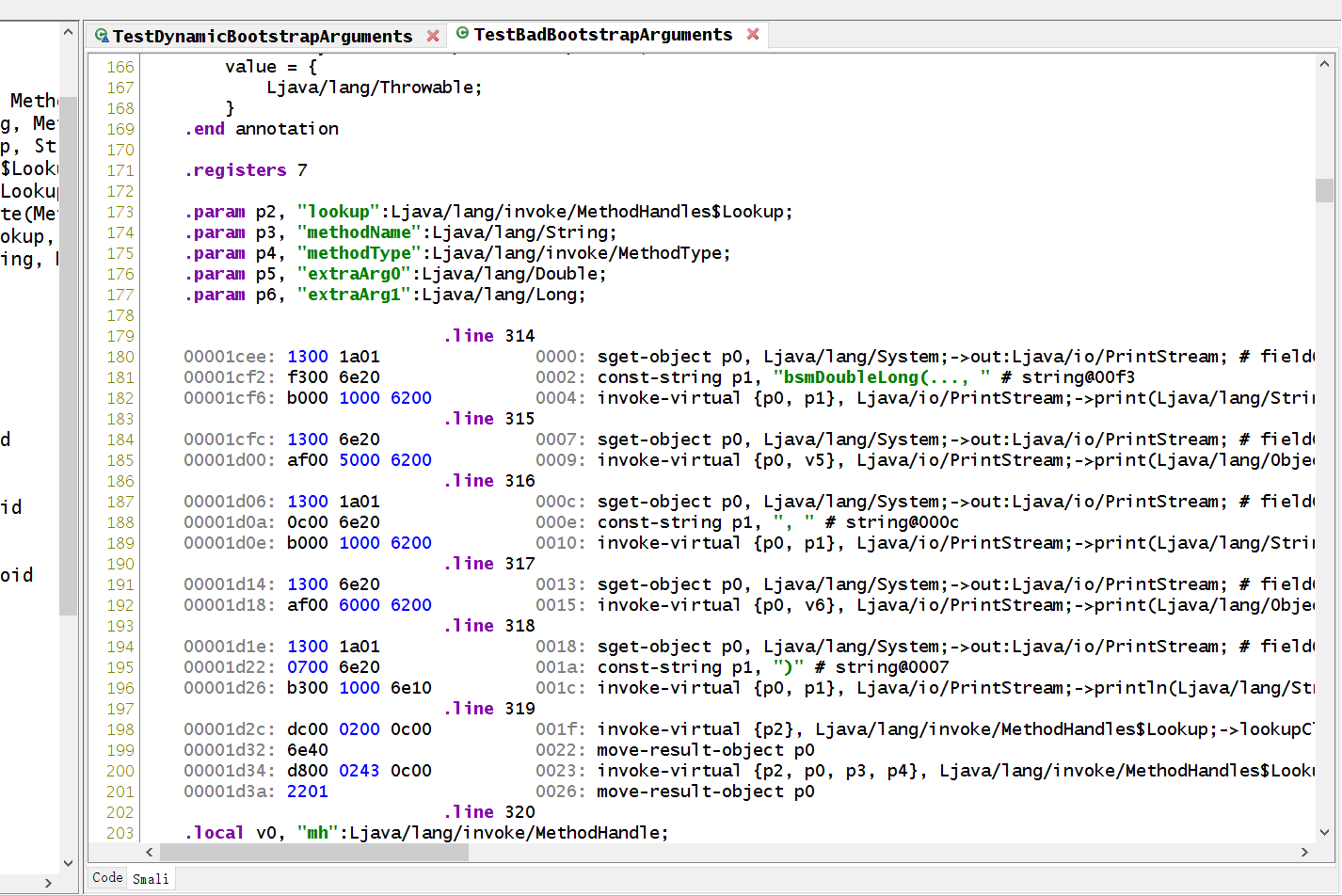Click '.line 317' directive
The height and width of the screenshot is (896, 1342).
[489, 564]
